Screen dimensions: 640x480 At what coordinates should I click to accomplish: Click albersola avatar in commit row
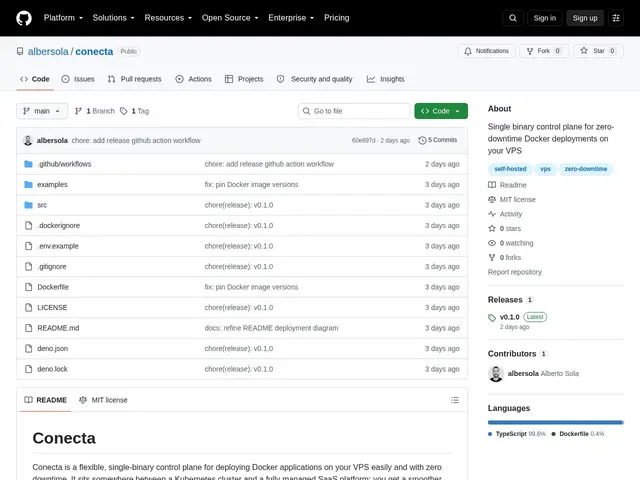[28, 140]
